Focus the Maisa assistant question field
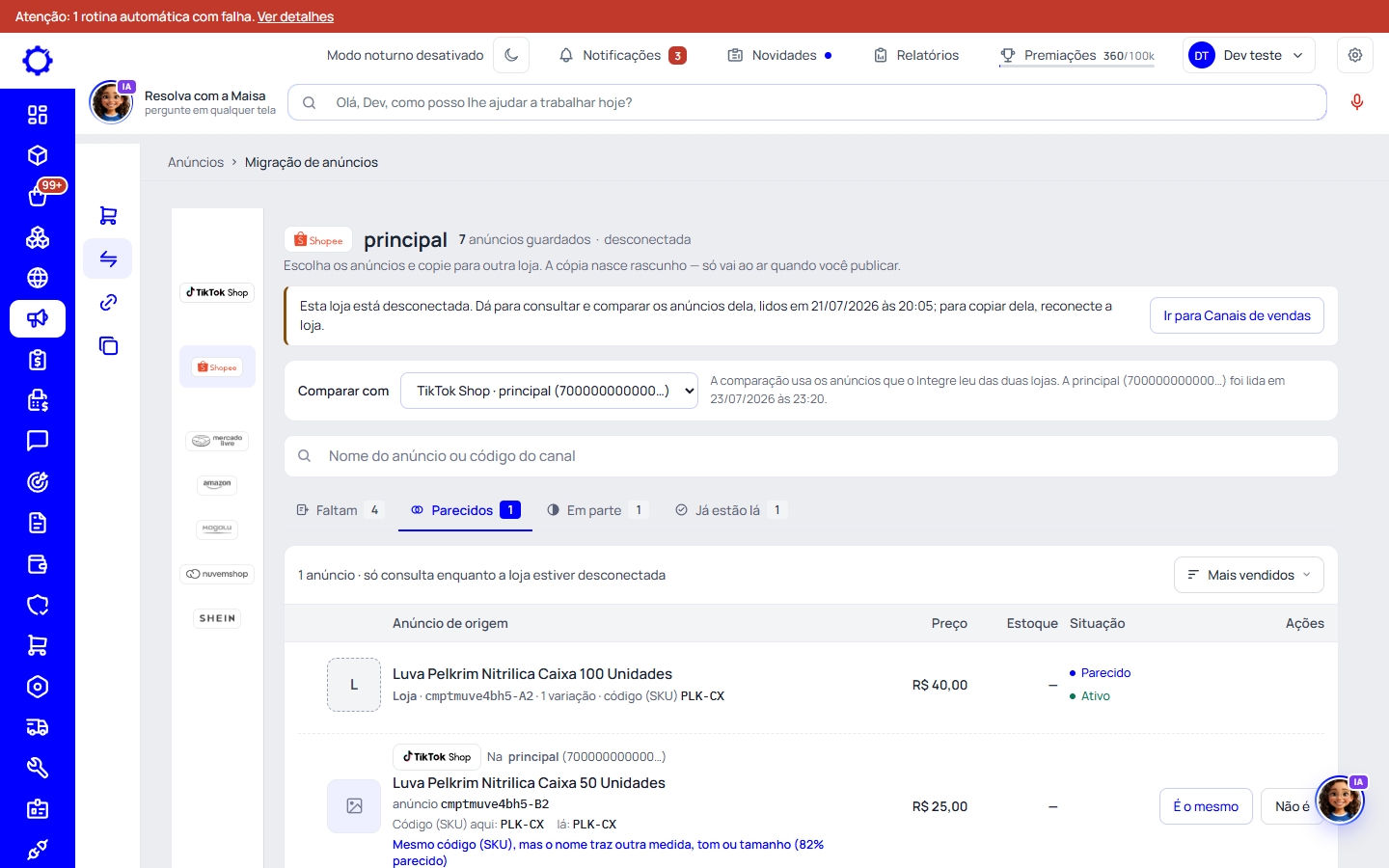Image resolution: width=1389 pixels, height=868 pixels. [x=807, y=102]
